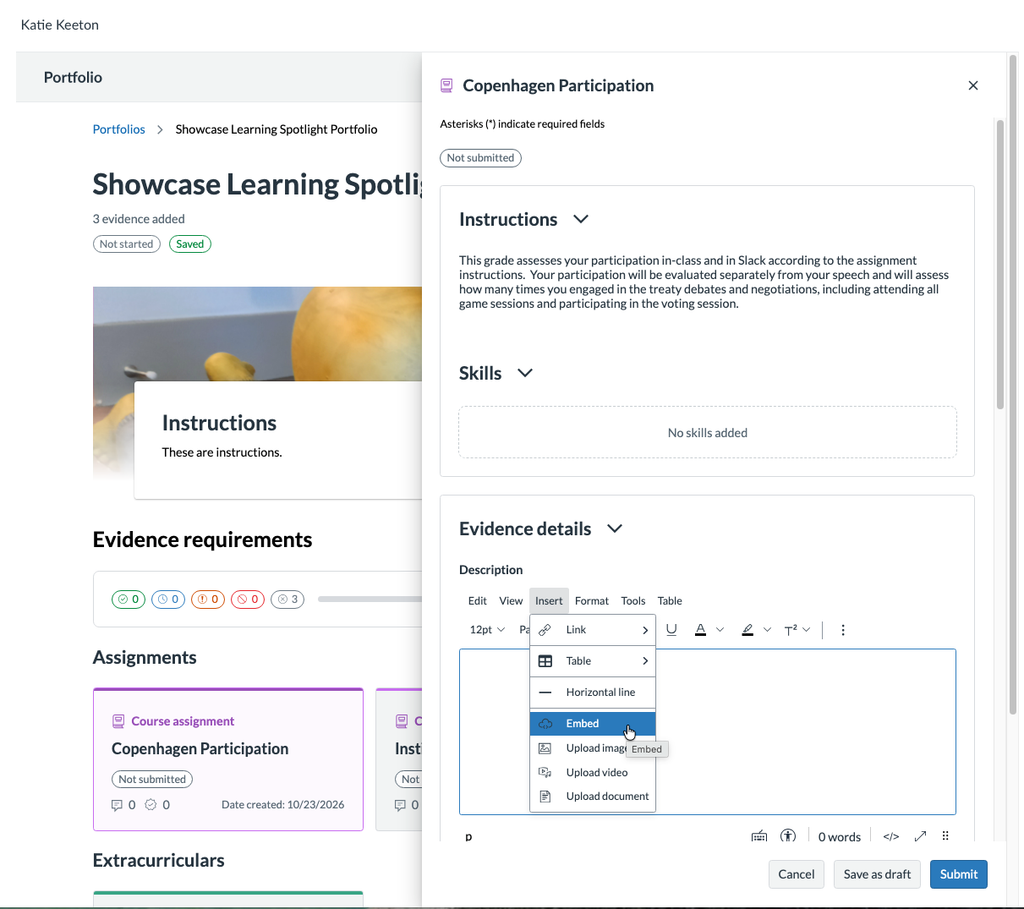Screen dimensions: 1024x909
Task: Open the keyboard shortcuts icon
Action: (x=759, y=836)
